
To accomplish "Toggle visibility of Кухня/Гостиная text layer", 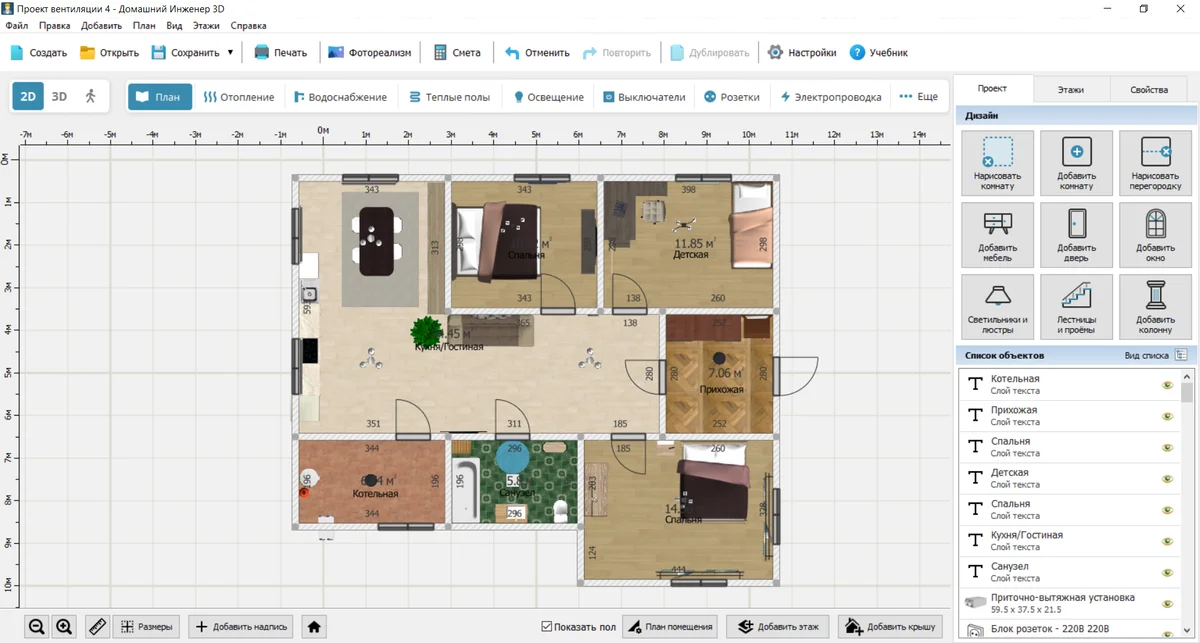I will [x=1167, y=541].
